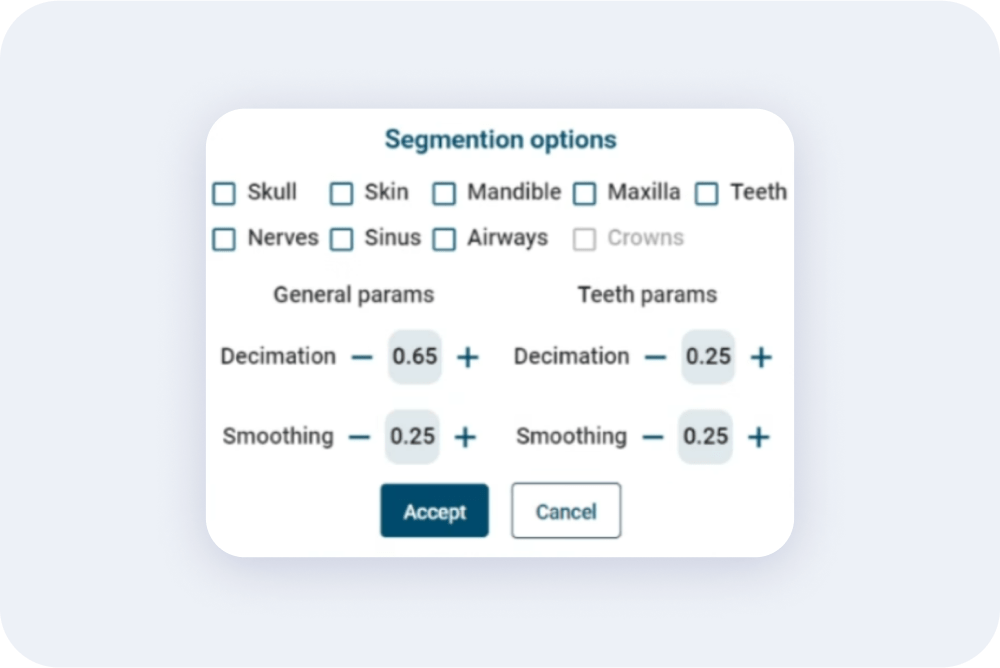
Task: Decrease Teeth params Smoothing with minus icon
Action: (x=652, y=437)
